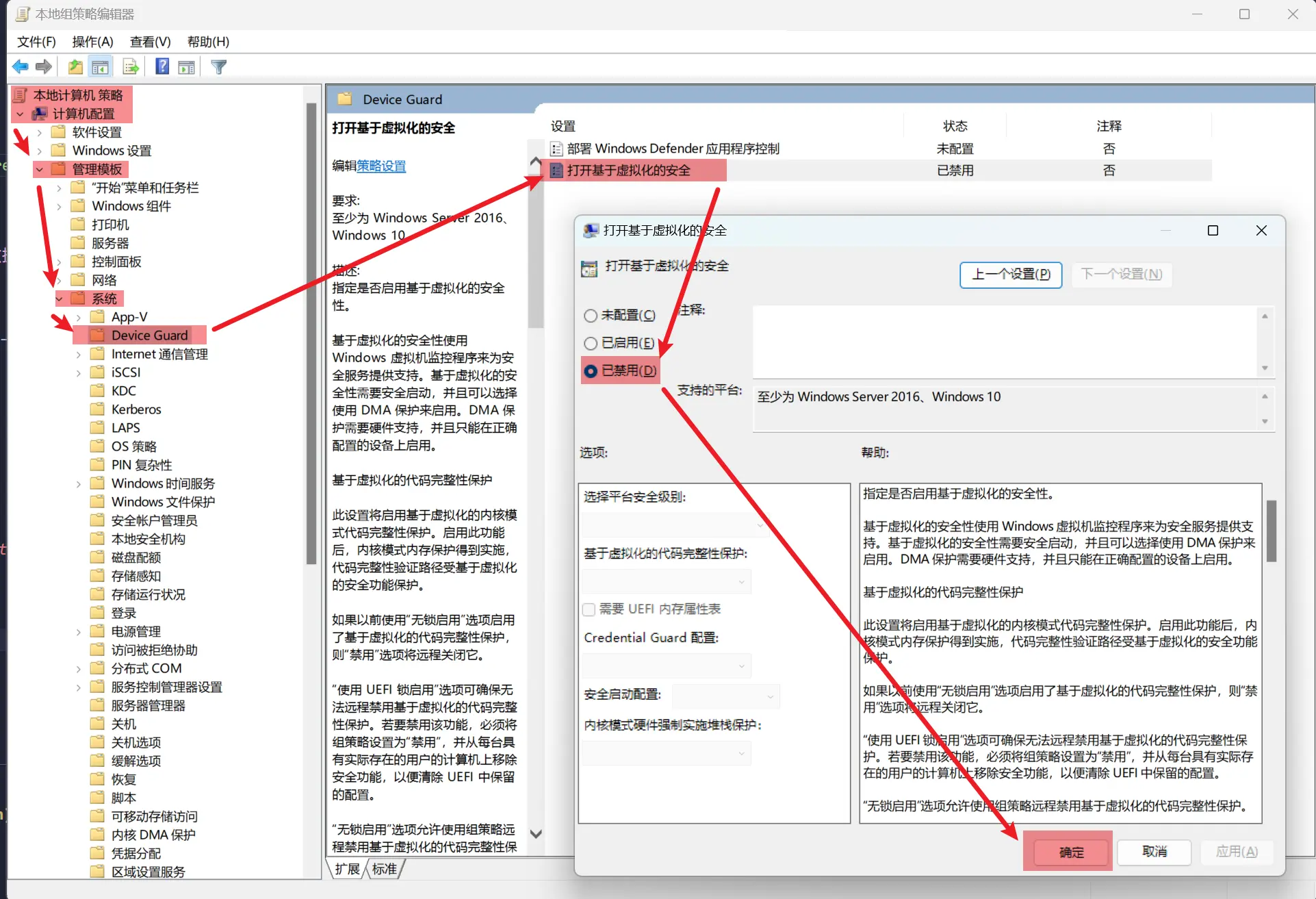The height and width of the screenshot is (899, 1316).
Task: Expand the Internet 通信管理 tree node
Action: click(79, 354)
